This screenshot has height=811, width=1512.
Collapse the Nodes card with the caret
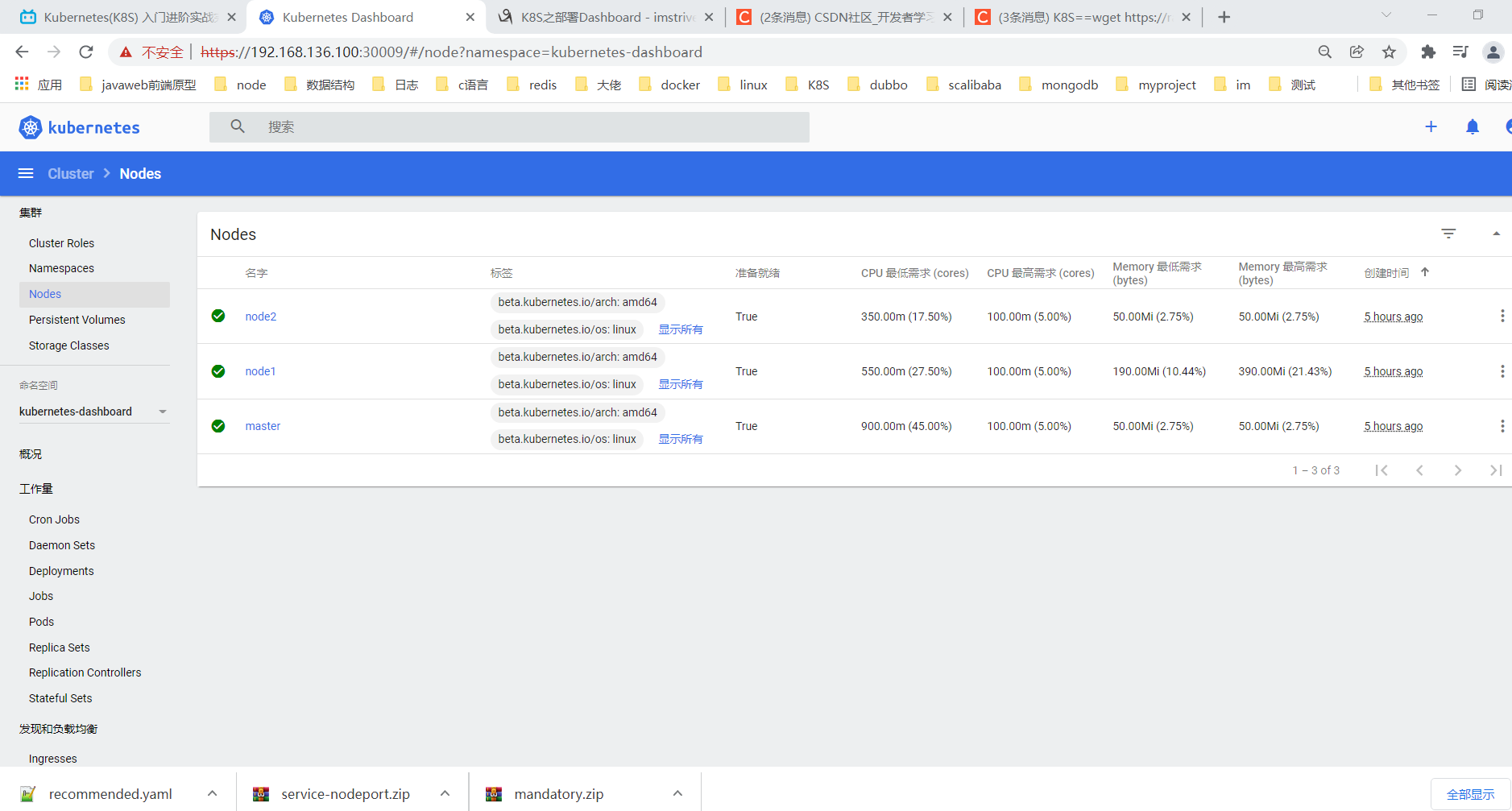tap(1496, 234)
